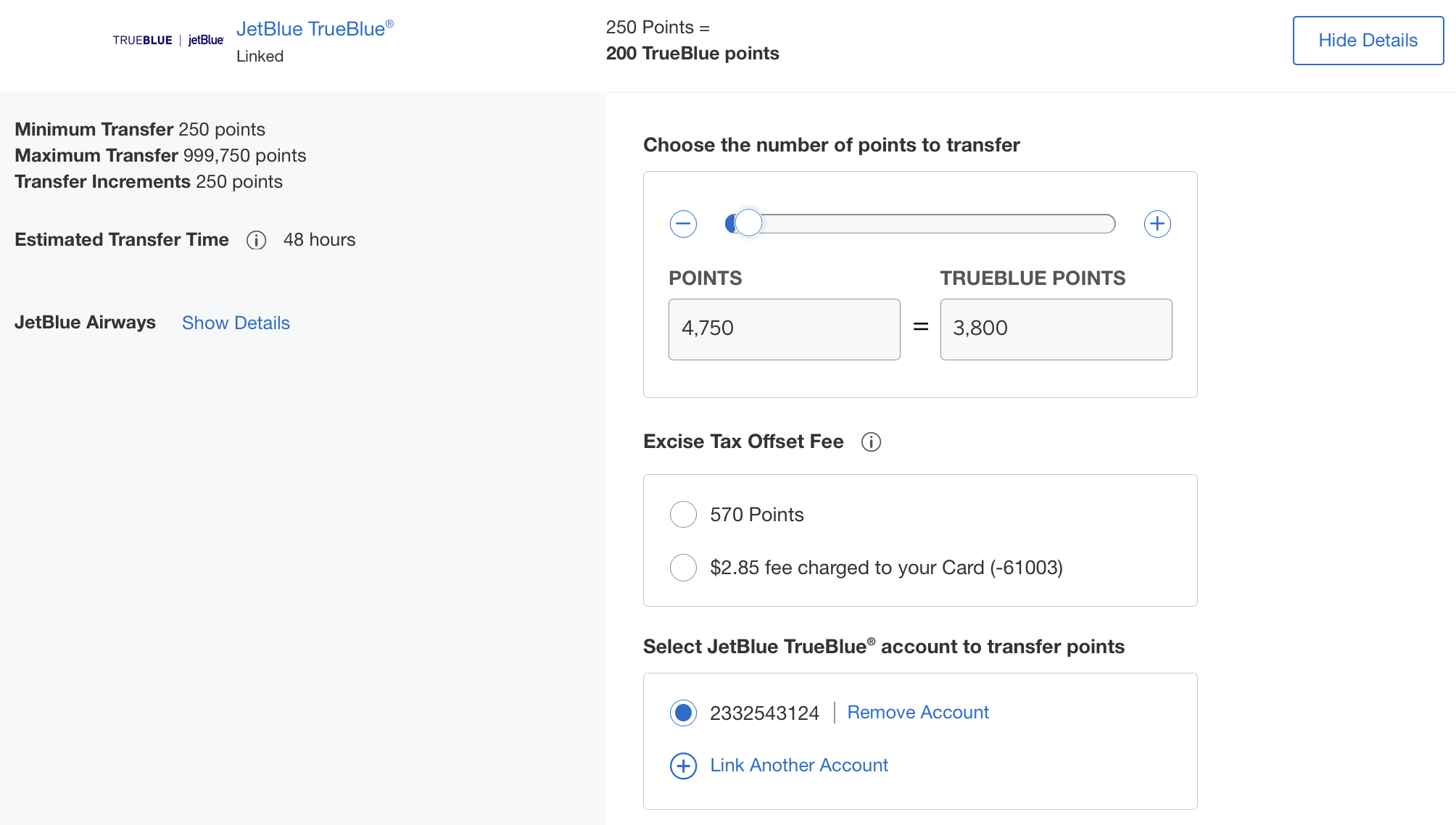Expand Show Details for JetBlue Airways
The width and height of the screenshot is (1456, 825).
coord(235,323)
